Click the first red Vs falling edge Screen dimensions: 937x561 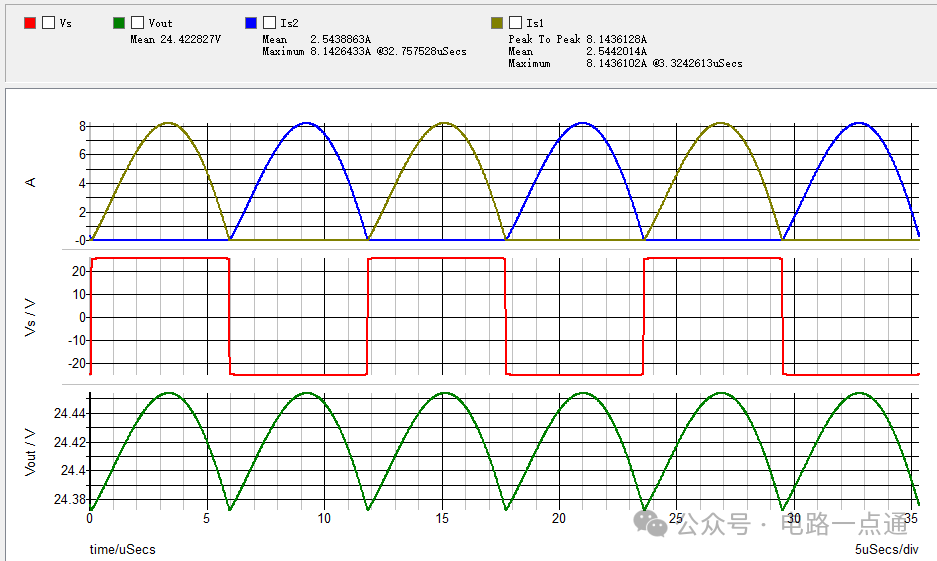[229, 317]
